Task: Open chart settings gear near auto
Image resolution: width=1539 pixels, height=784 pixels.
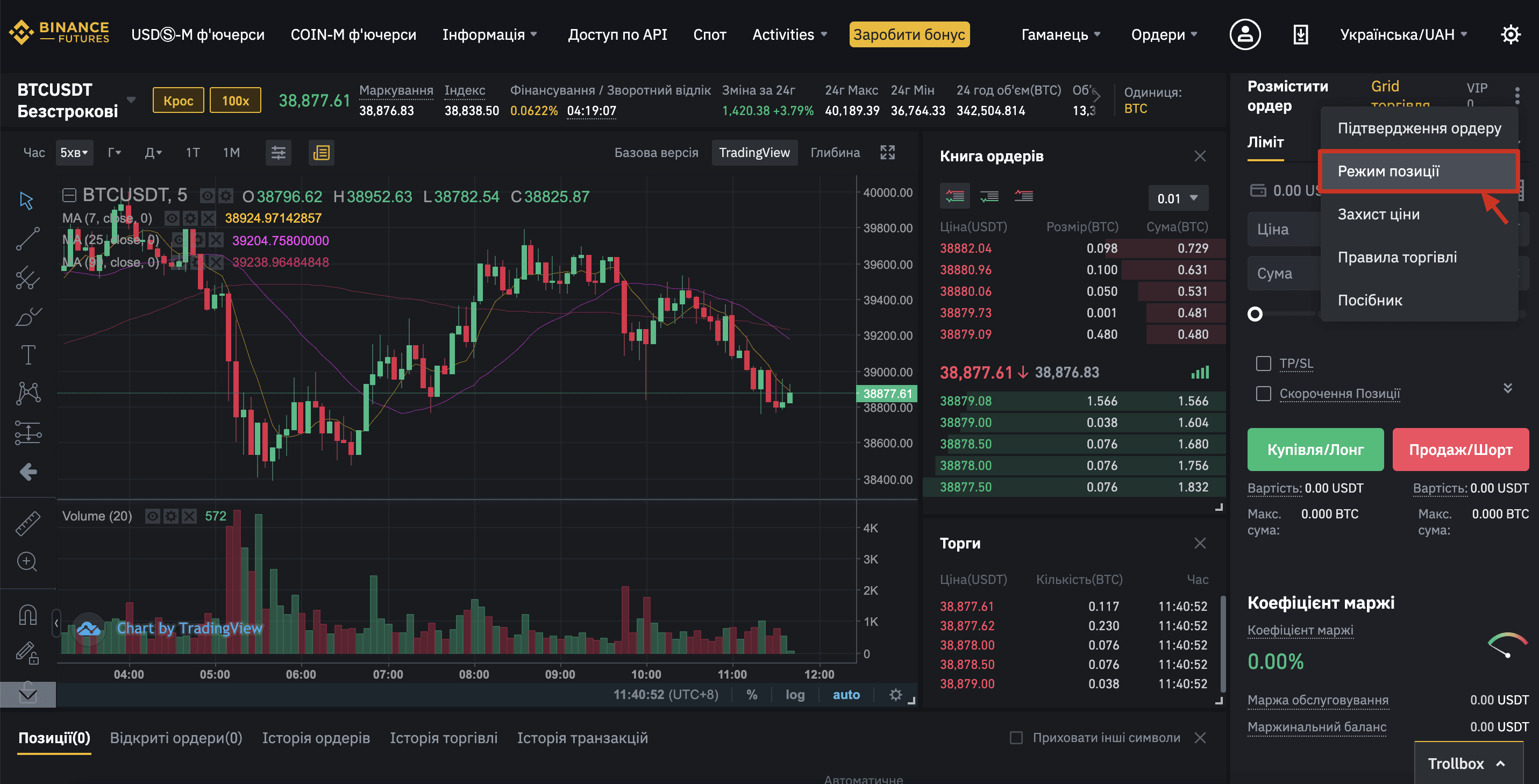Action: (895, 695)
